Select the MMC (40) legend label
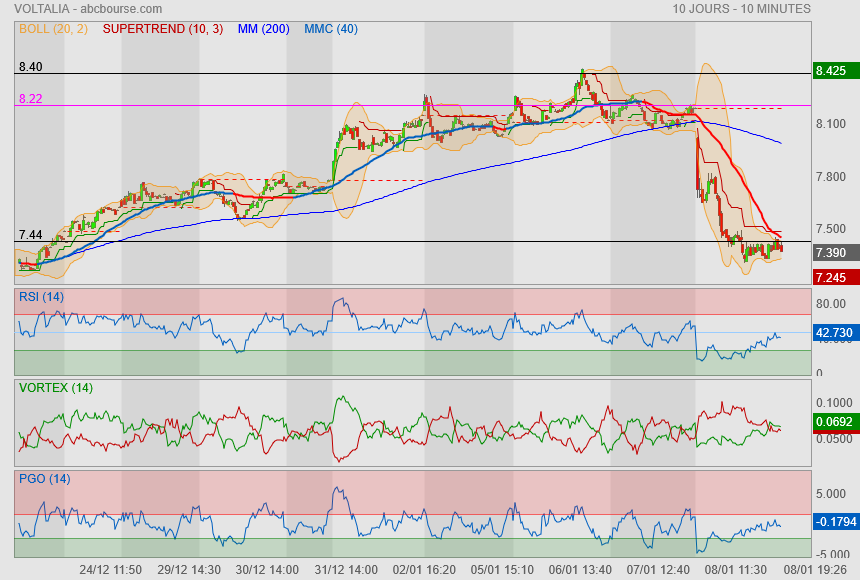The height and width of the screenshot is (580, 860). (x=330, y=29)
